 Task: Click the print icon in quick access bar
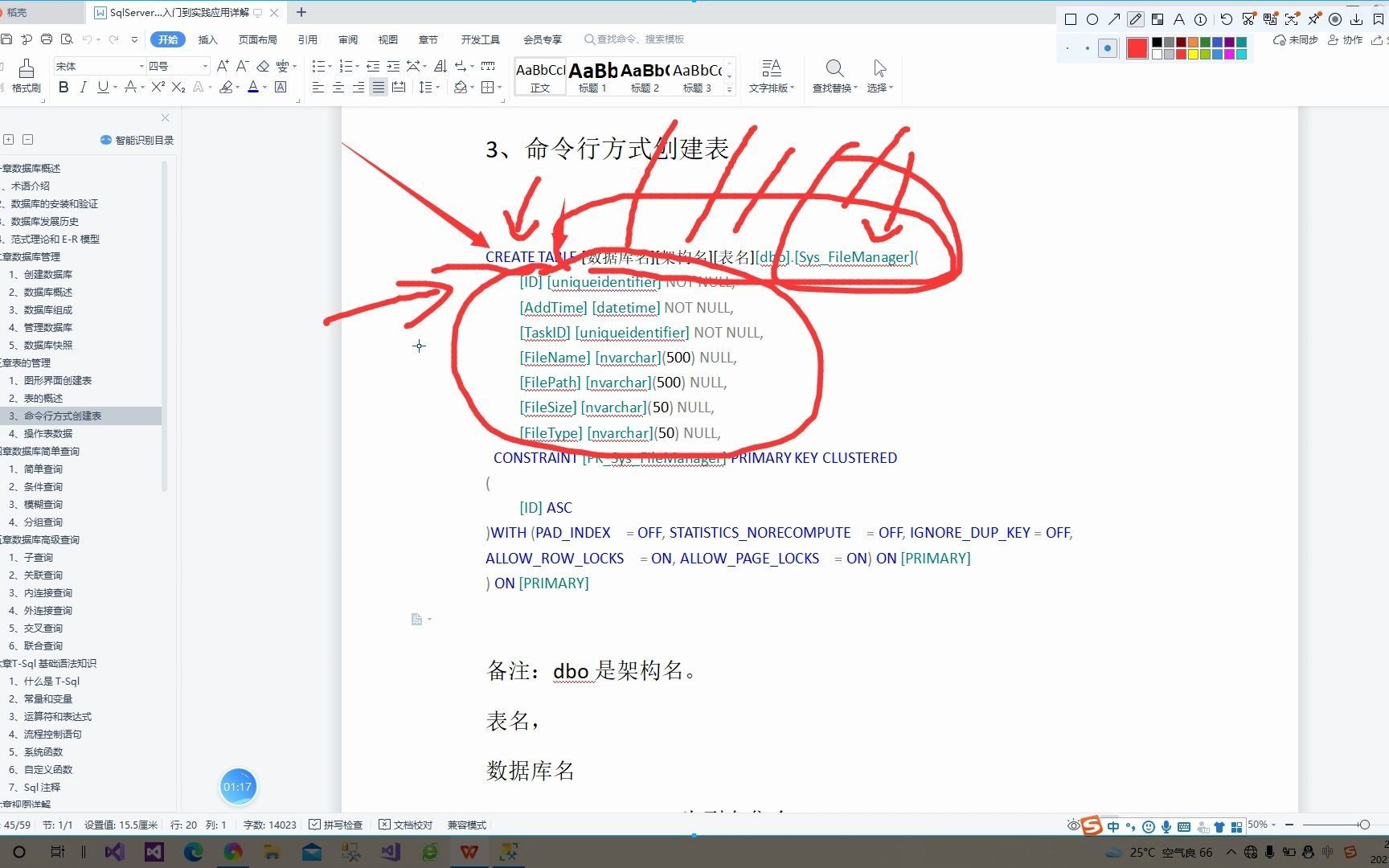[x=47, y=39]
